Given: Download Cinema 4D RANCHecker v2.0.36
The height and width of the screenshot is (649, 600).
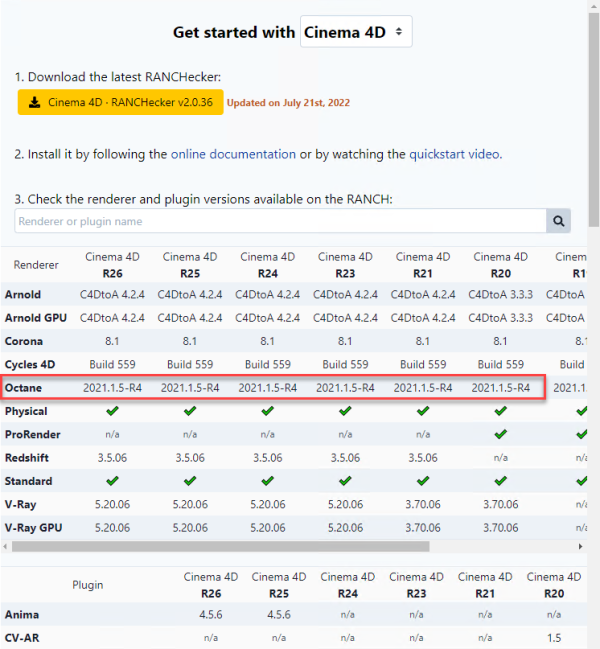Looking at the screenshot, I should [x=120, y=102].
